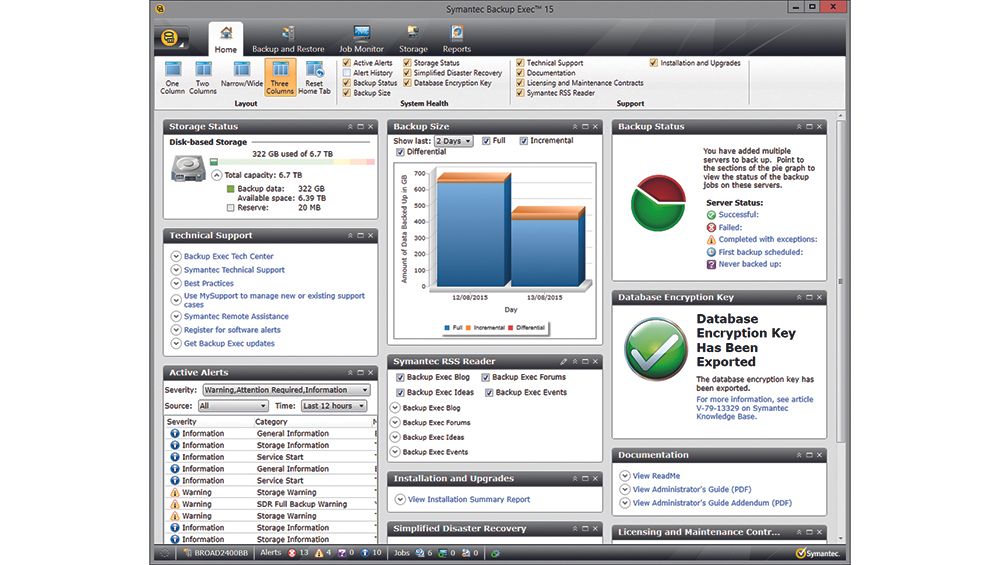This screenshot has width=1000, height=565.
Task: Switch to Home tab
Action: coord(226,40)
